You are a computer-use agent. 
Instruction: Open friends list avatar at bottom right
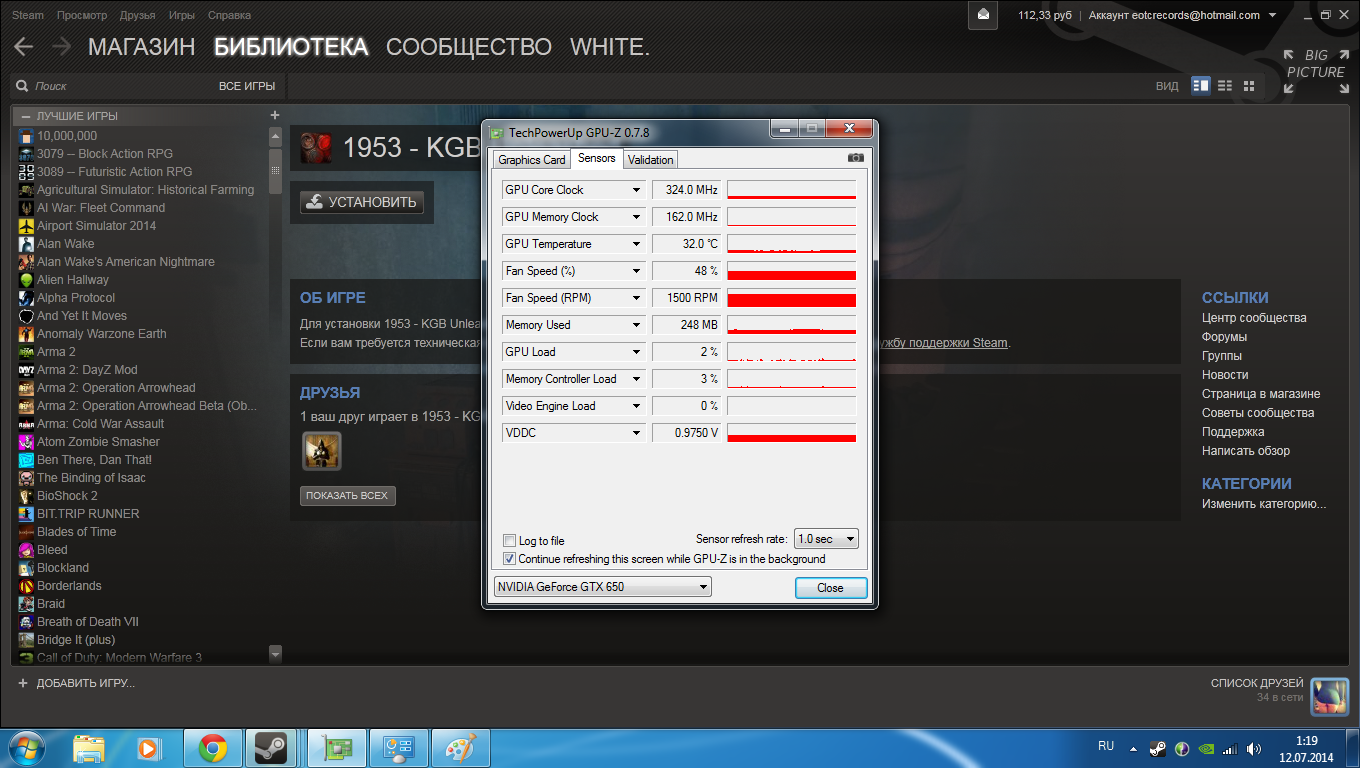click(1329, 696)
